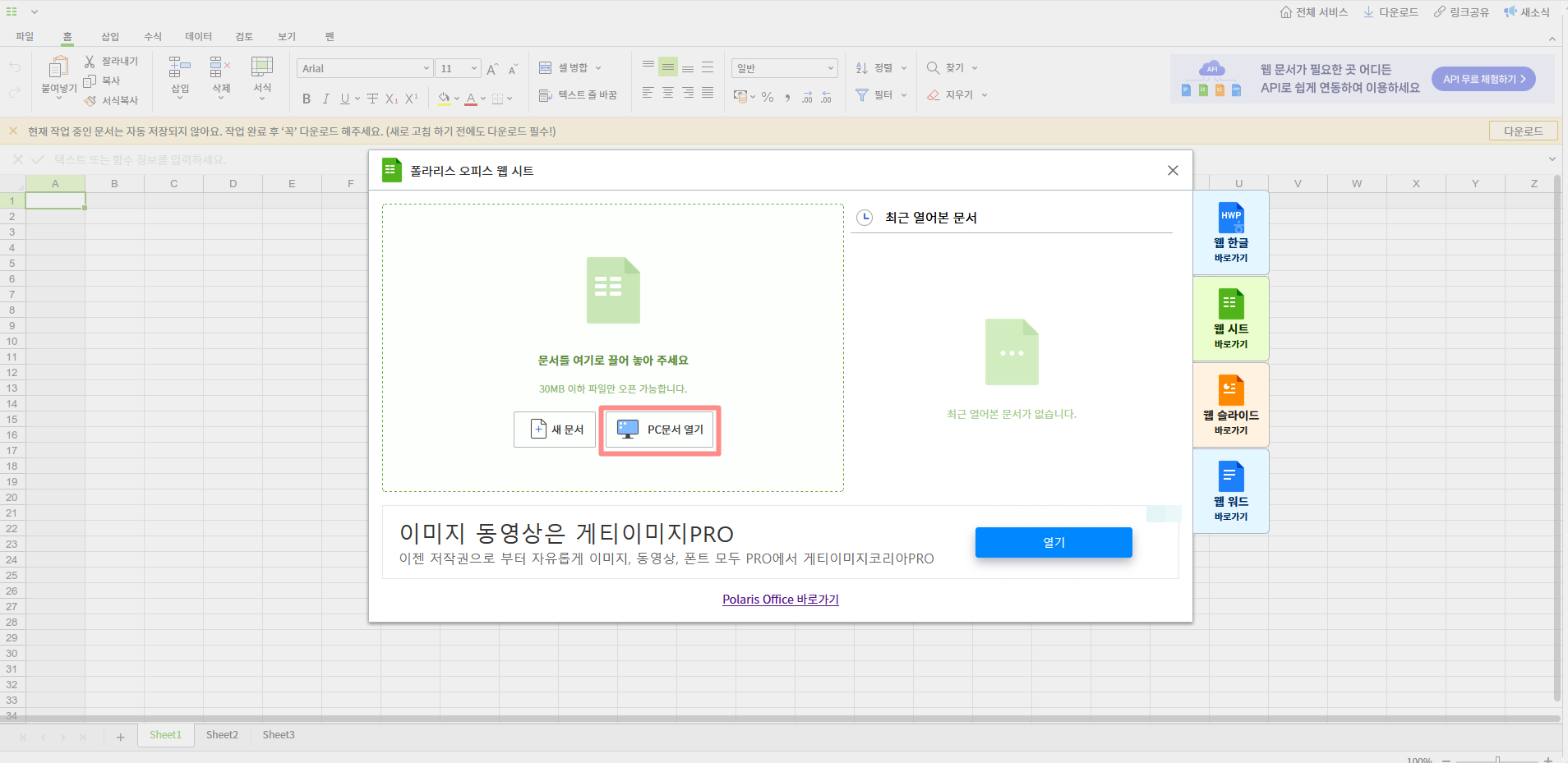Image resolution: width=1568 pixels, height=763 pixels.
Task: Toggle Italic formatting
Action: (326, 99)
